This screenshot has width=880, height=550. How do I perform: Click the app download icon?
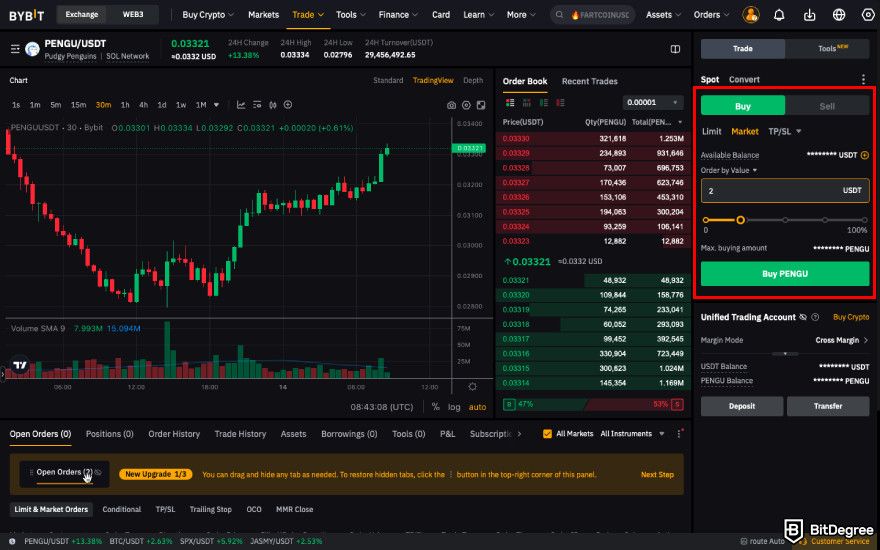point(809,15)
